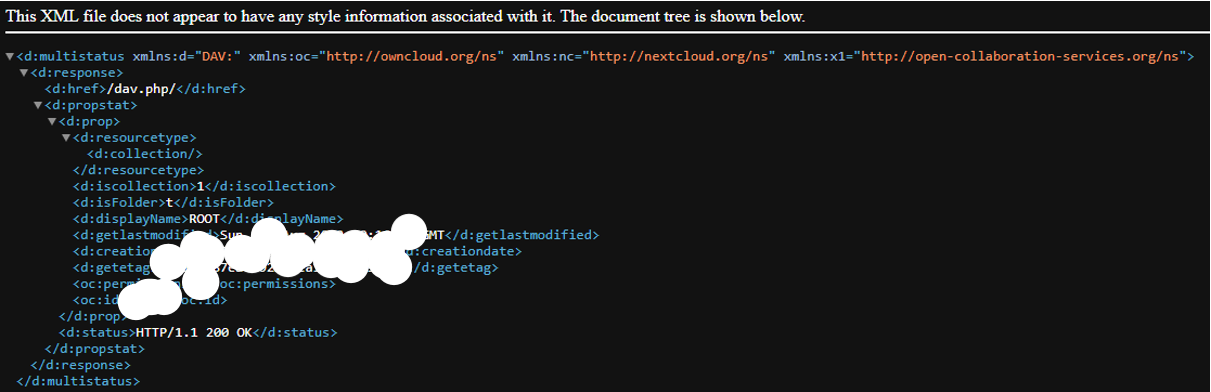
Task: Click the d:status HTTP/1.1 200 OK line
Action: [198, 332]
